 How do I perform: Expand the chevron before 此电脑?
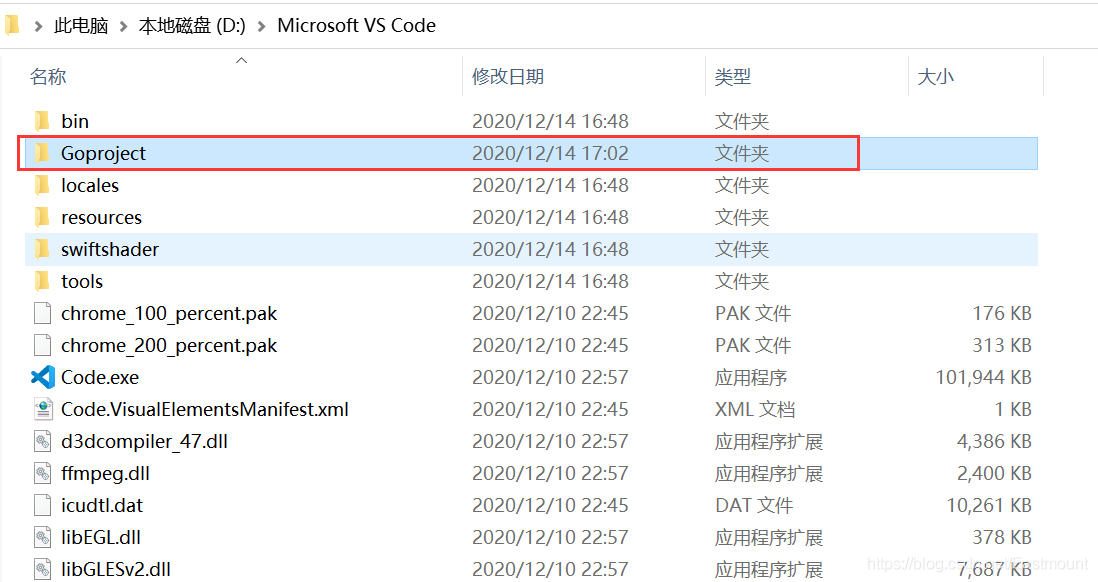[x=39, y=27]
